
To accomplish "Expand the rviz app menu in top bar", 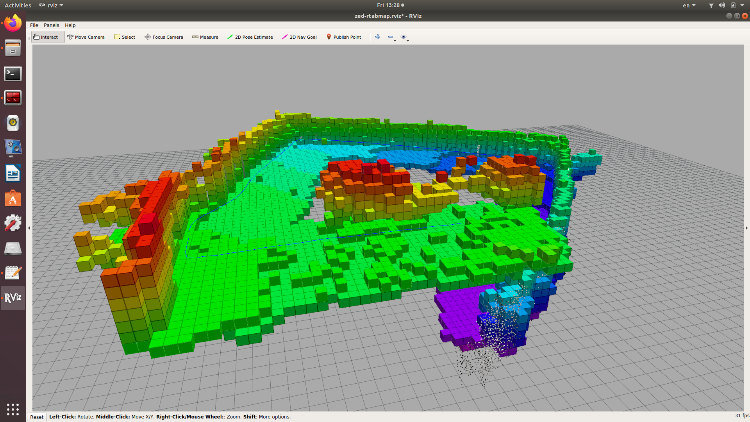I will point(50,5).
